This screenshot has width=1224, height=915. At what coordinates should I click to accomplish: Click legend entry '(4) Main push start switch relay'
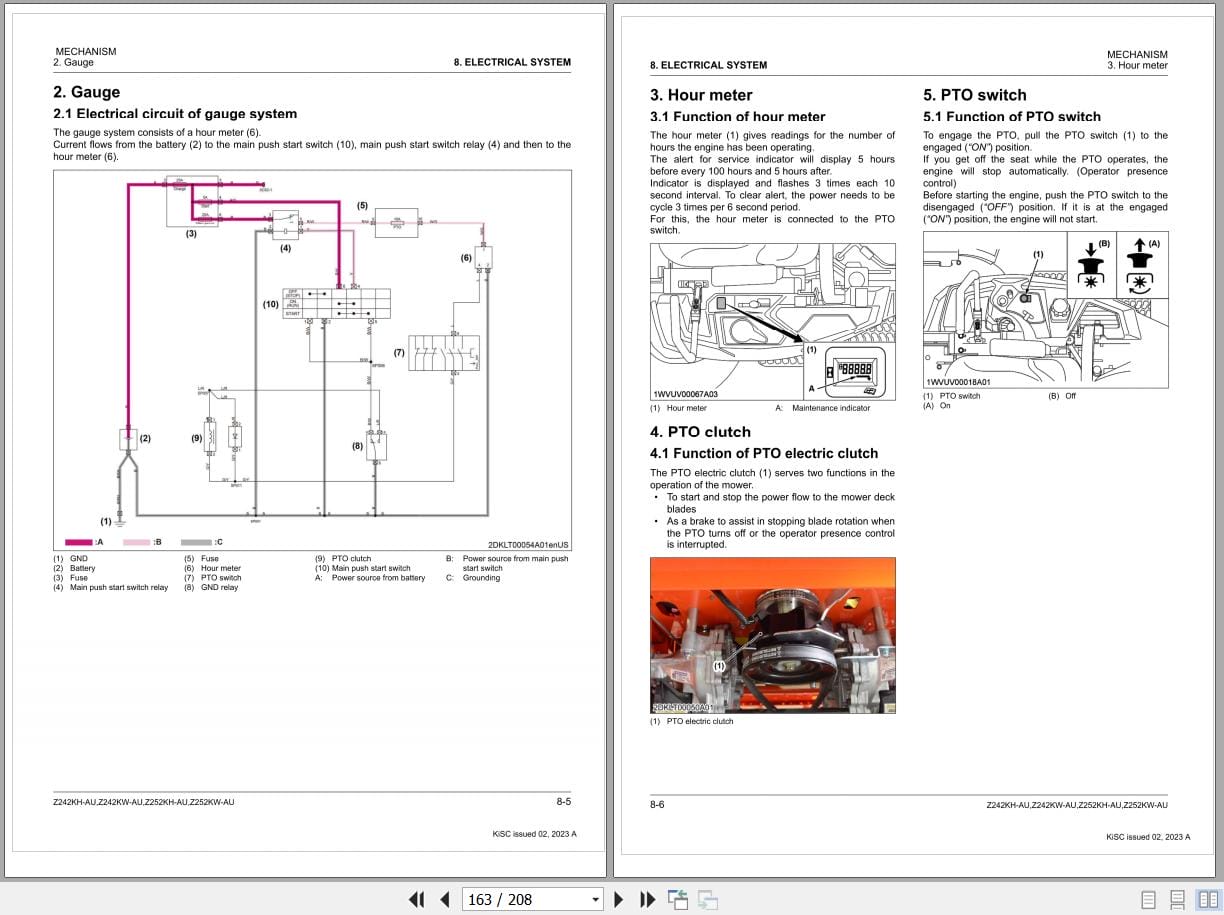point(111,588)
